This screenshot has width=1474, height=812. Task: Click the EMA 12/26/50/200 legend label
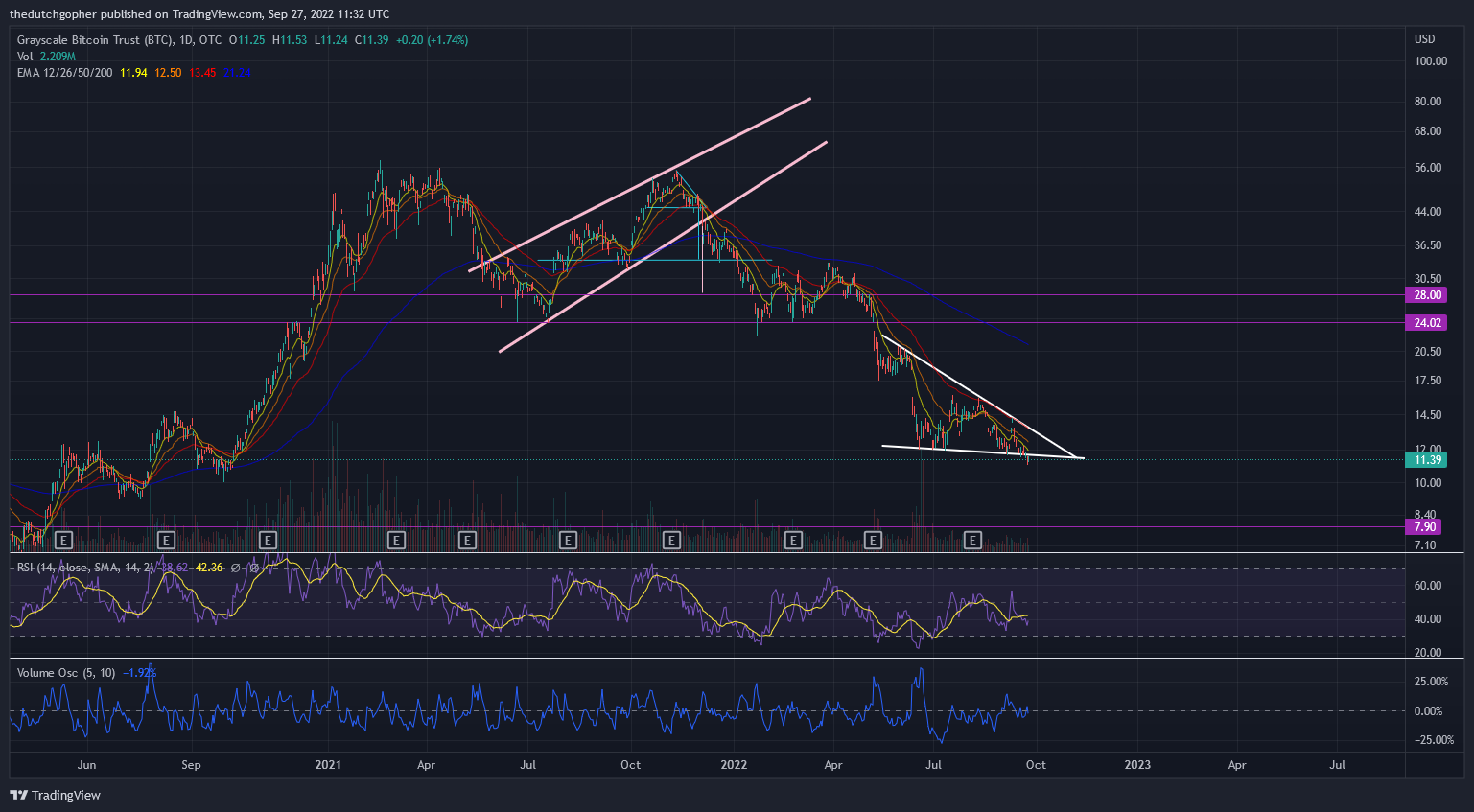(x=64, y=73)
